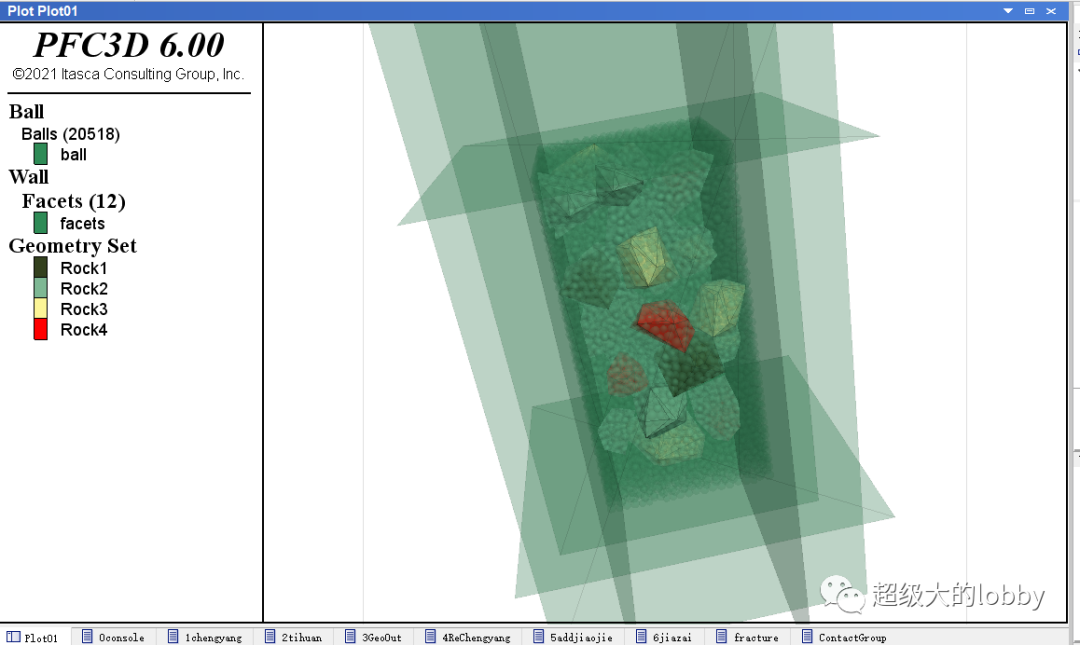
Task: Click the Wall legend heading
Action: click(x=28, y=177)
